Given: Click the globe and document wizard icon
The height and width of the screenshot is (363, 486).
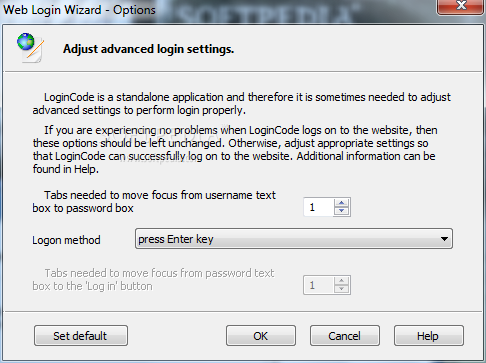Looking at the screenshot, I should 30,48.
